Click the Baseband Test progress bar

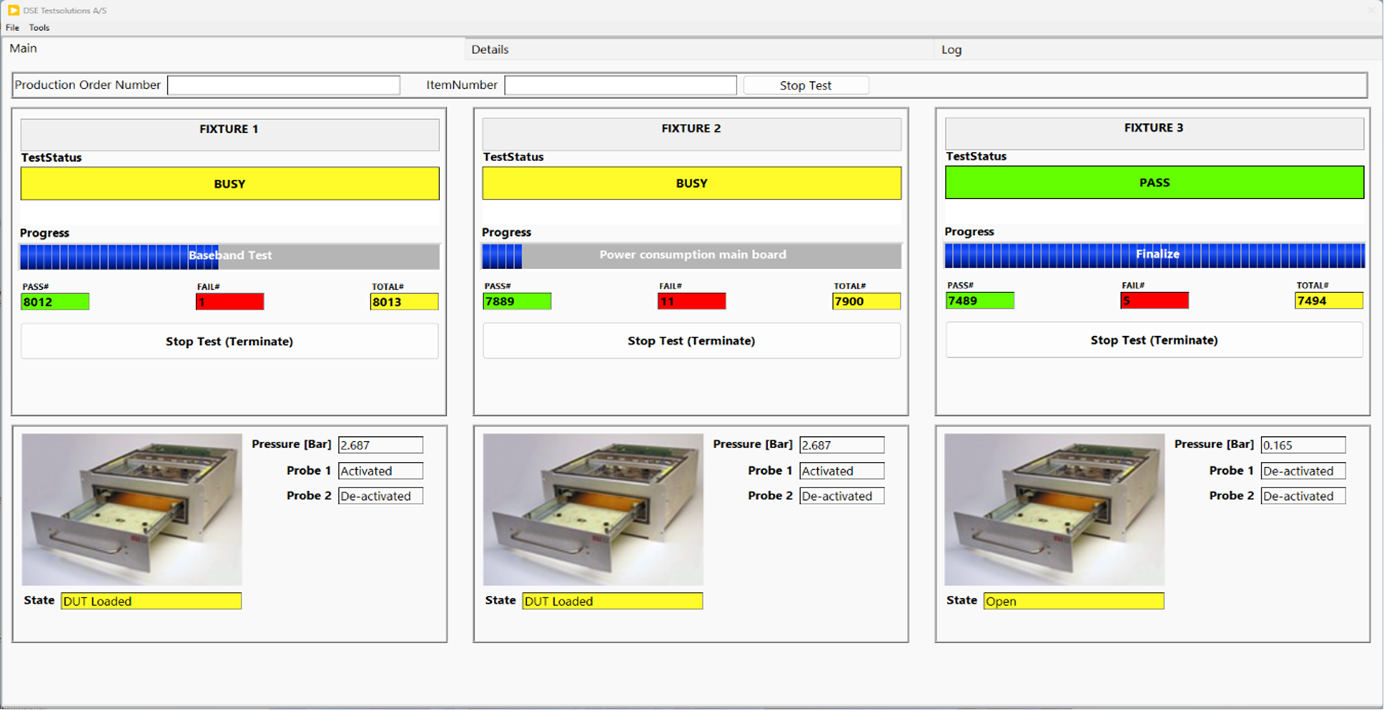coord(229,255)
